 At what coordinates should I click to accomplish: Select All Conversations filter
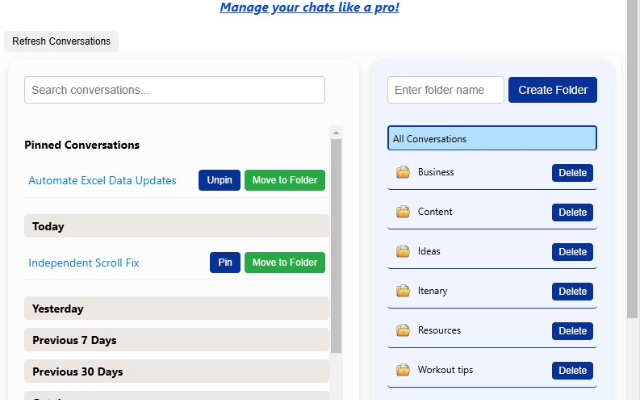[492, 138]
